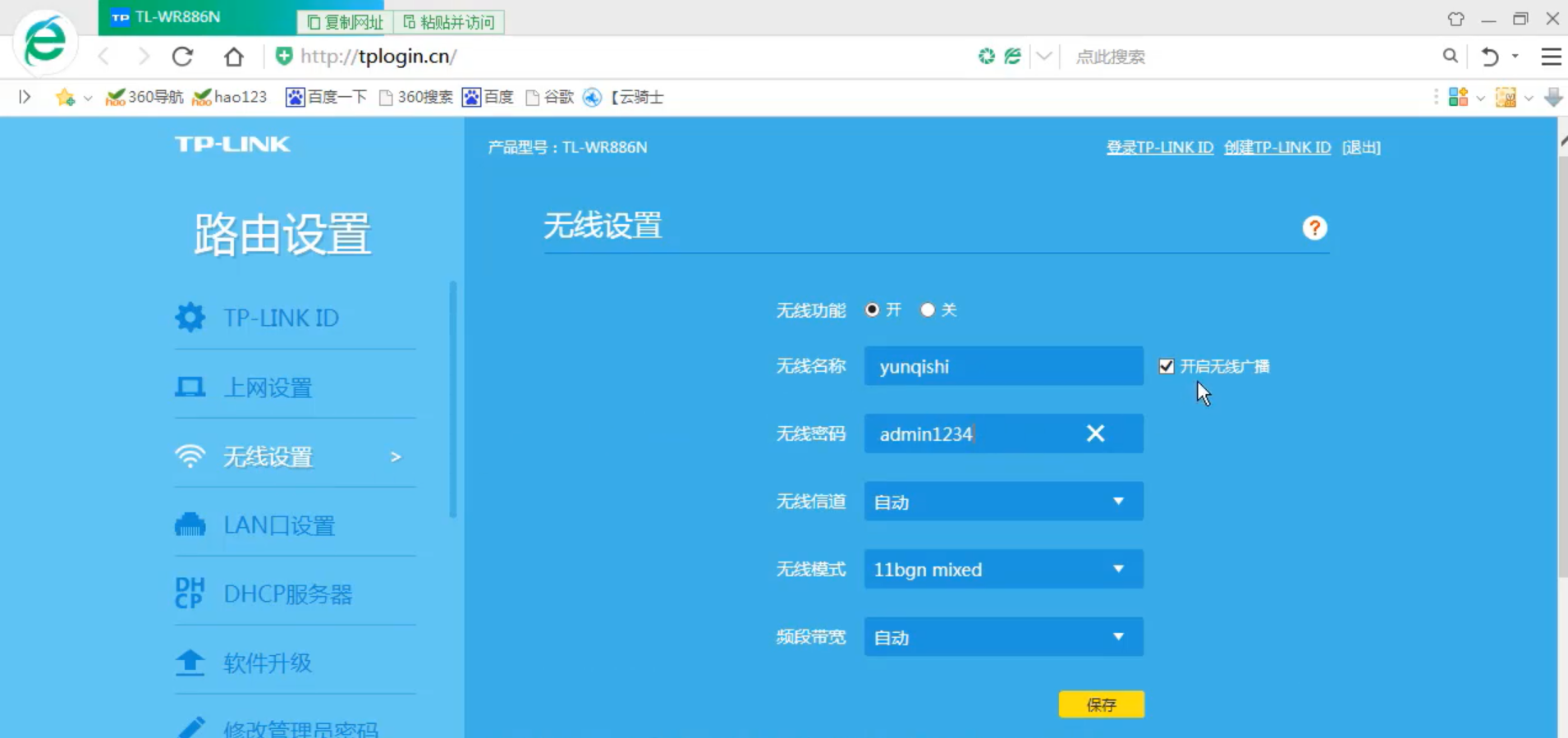Open the 频段带宽 bandwidth dropdown

[x=1003, y=637]
